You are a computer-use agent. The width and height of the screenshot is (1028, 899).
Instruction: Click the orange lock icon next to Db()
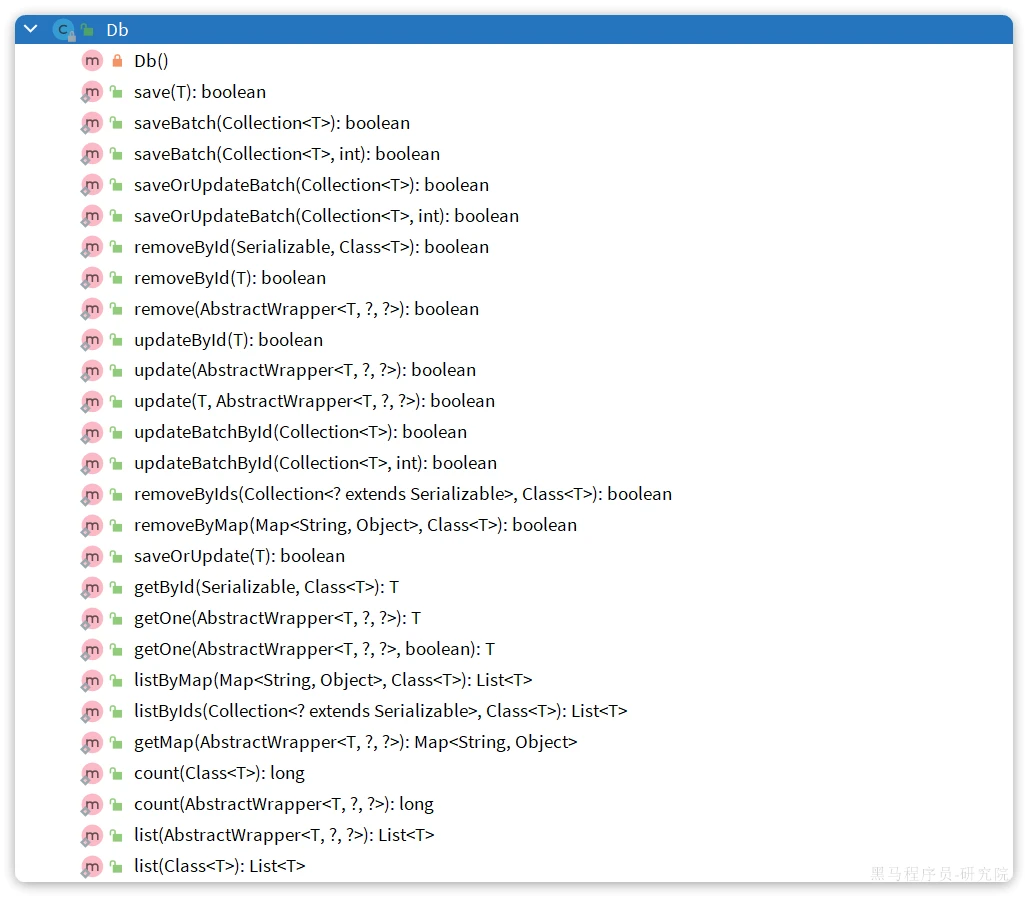pos(117,61)
